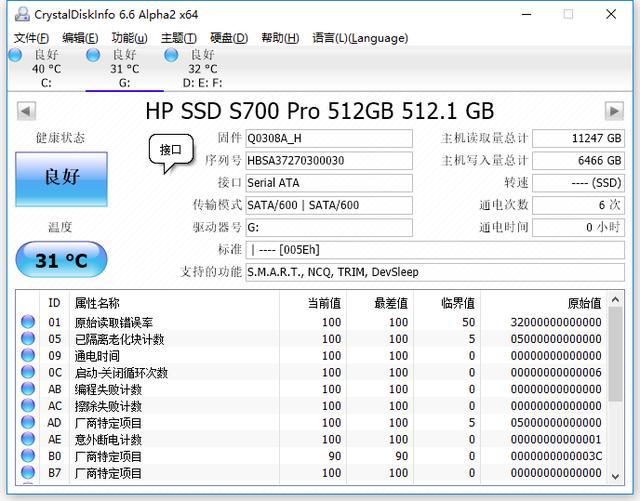The height and width of the screenshot is (501, 640).
Task: Open the 功能(u) menu
Action: click(129, 38)
